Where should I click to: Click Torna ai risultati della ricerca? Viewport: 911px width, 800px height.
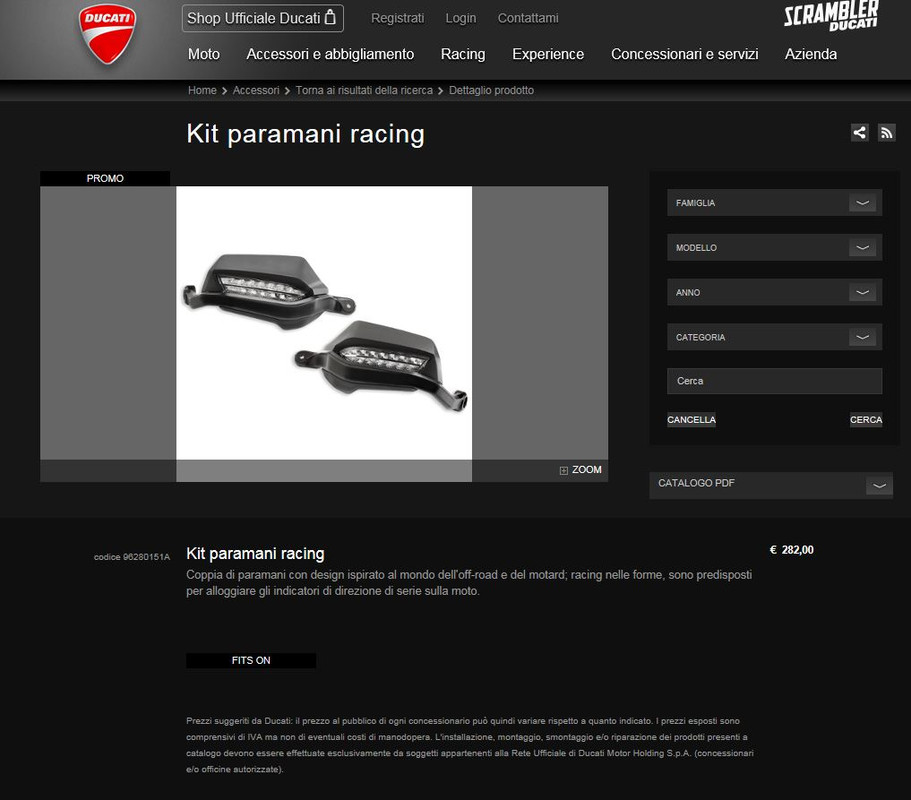pyautogui.click(x=364, y=90)
